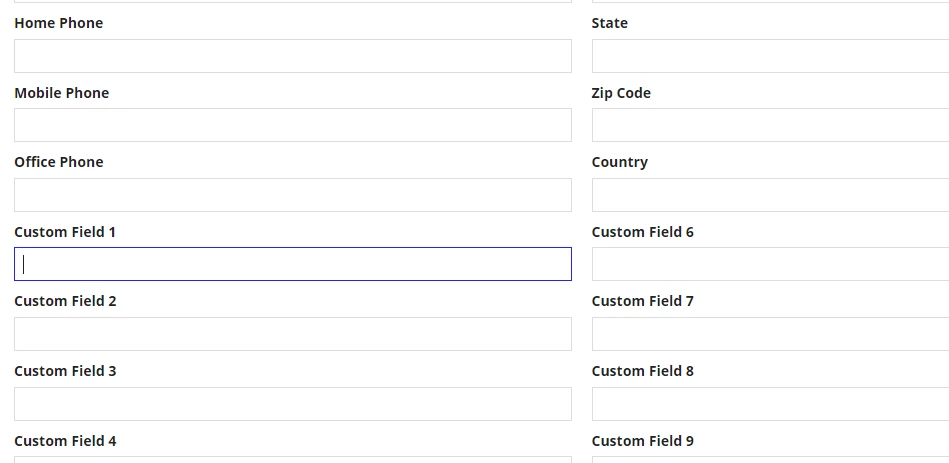Select the Custom Field 8 text box

pyautogui.click(x=770, y=404)
